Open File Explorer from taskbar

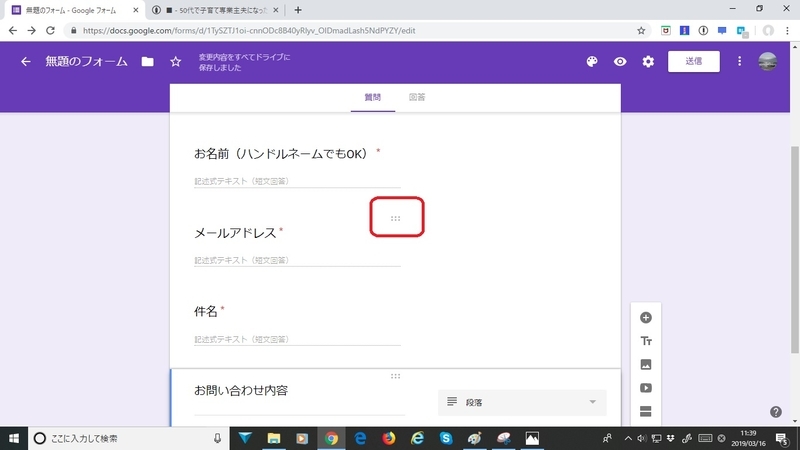coord(274,438)
